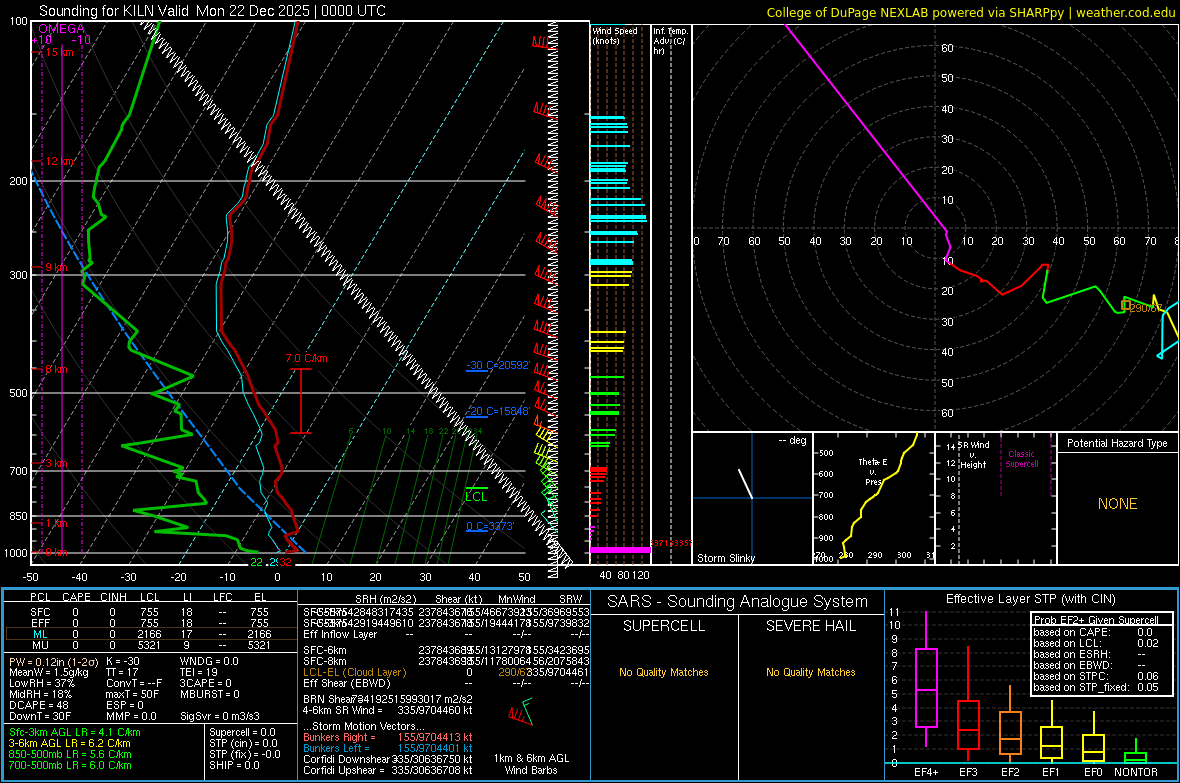Screen dimensions: 1180x783
Task: Open the SARS Sounding Analogue System header
Action: click(735, 601)
